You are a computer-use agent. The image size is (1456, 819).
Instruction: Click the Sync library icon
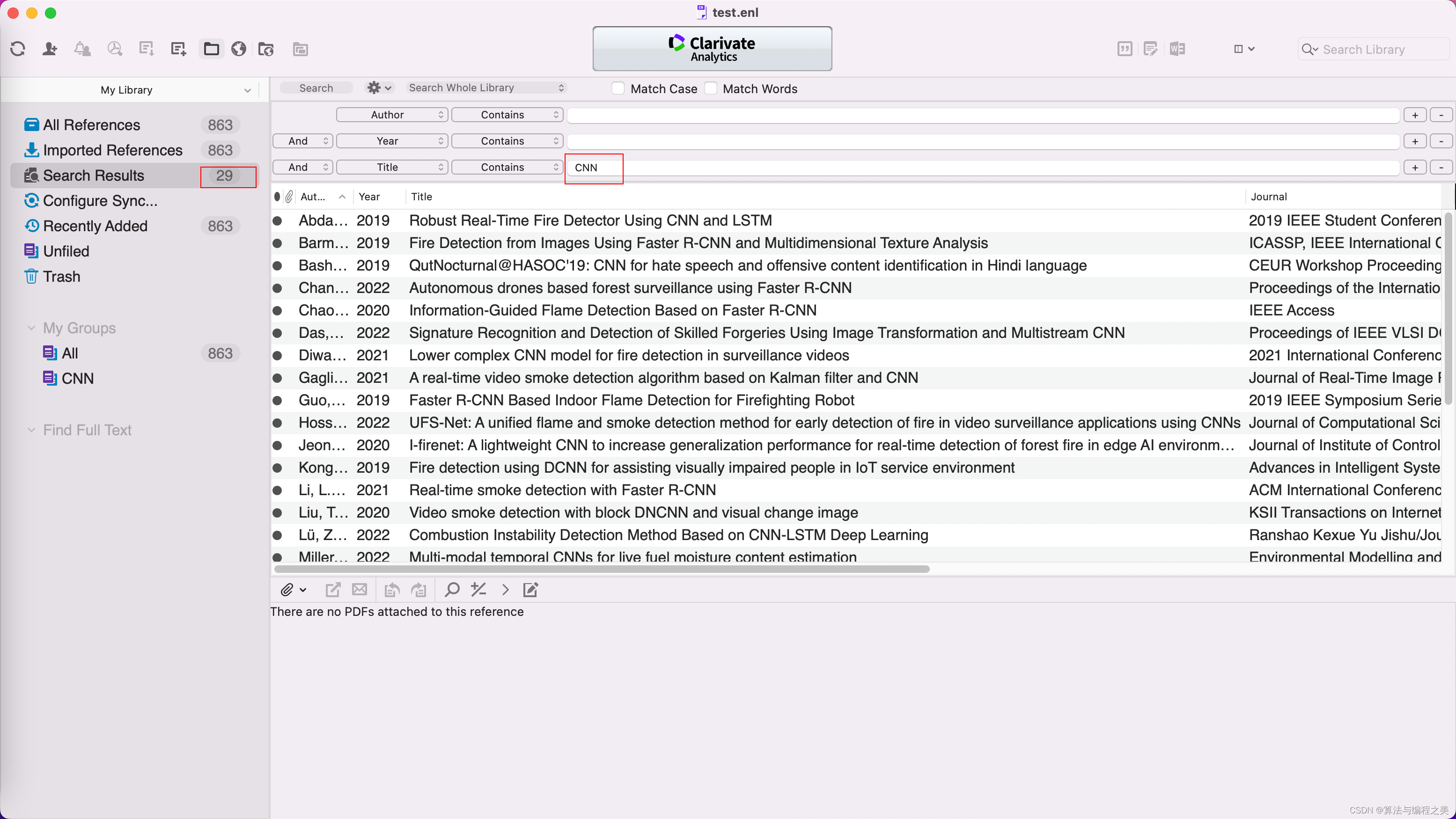[x=17, y=49]
